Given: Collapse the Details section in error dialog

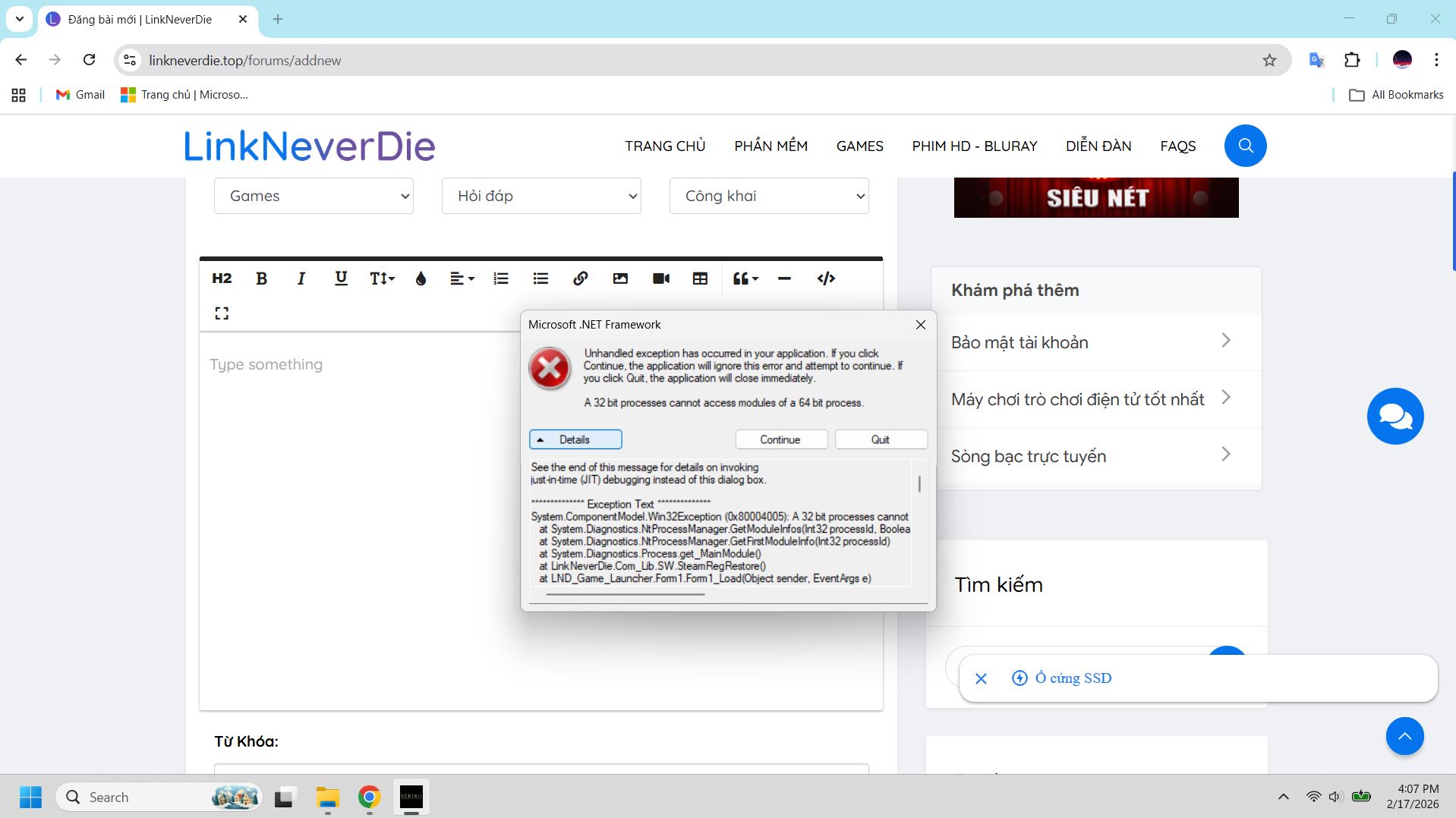Looking at the screenshot, I should (575, 439).
